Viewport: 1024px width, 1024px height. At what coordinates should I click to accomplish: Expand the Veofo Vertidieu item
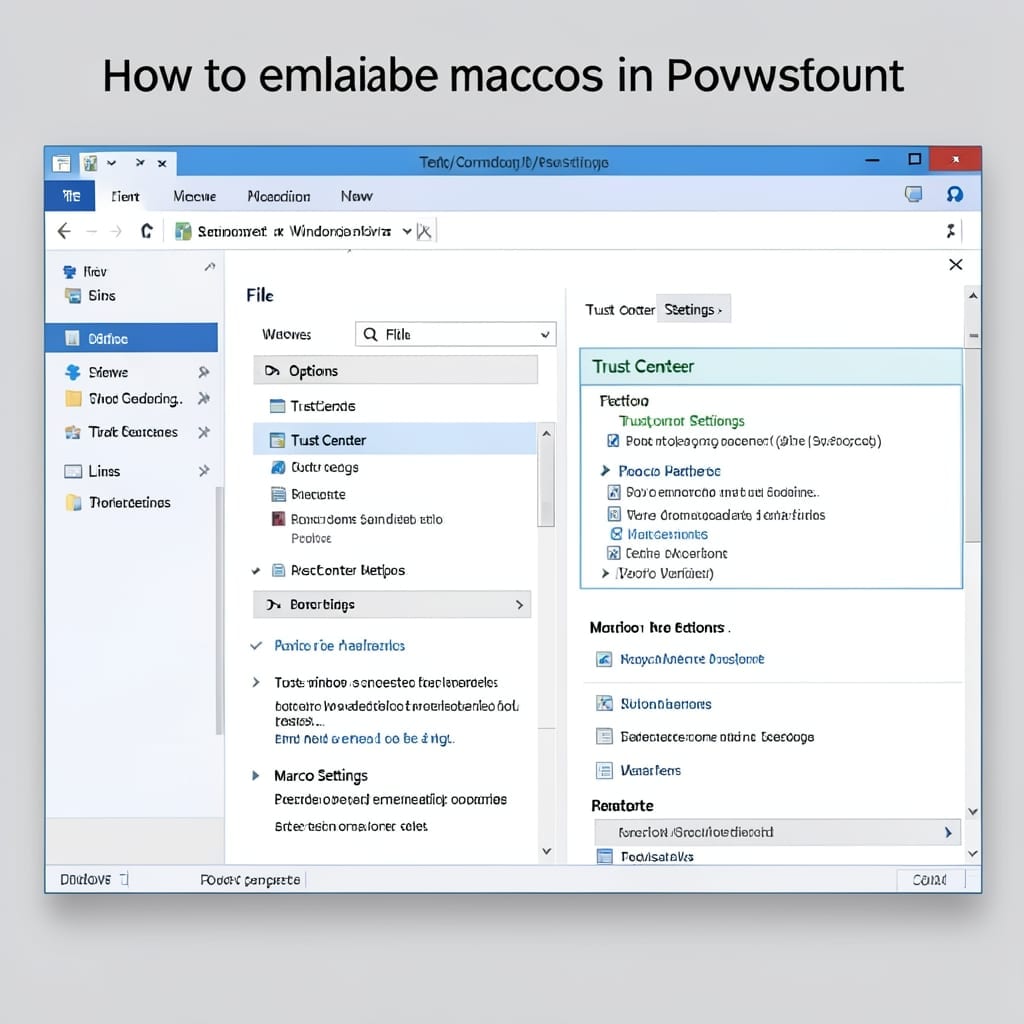(x=605, y=573)
